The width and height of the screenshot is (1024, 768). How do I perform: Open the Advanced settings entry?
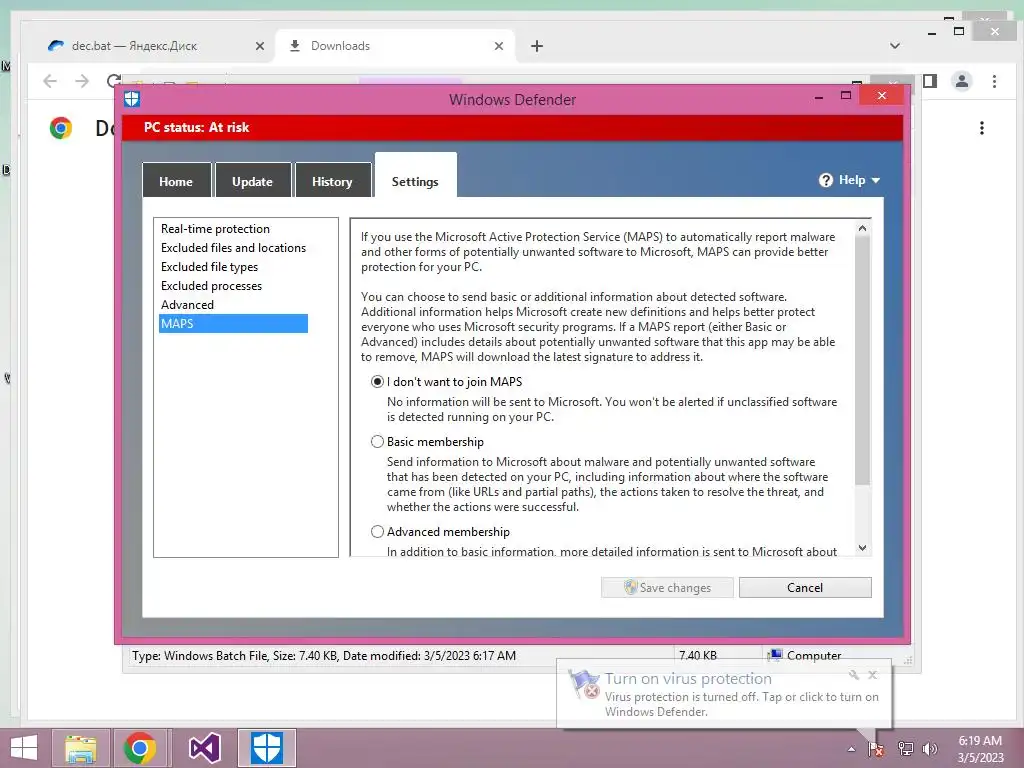click(187, 304)
